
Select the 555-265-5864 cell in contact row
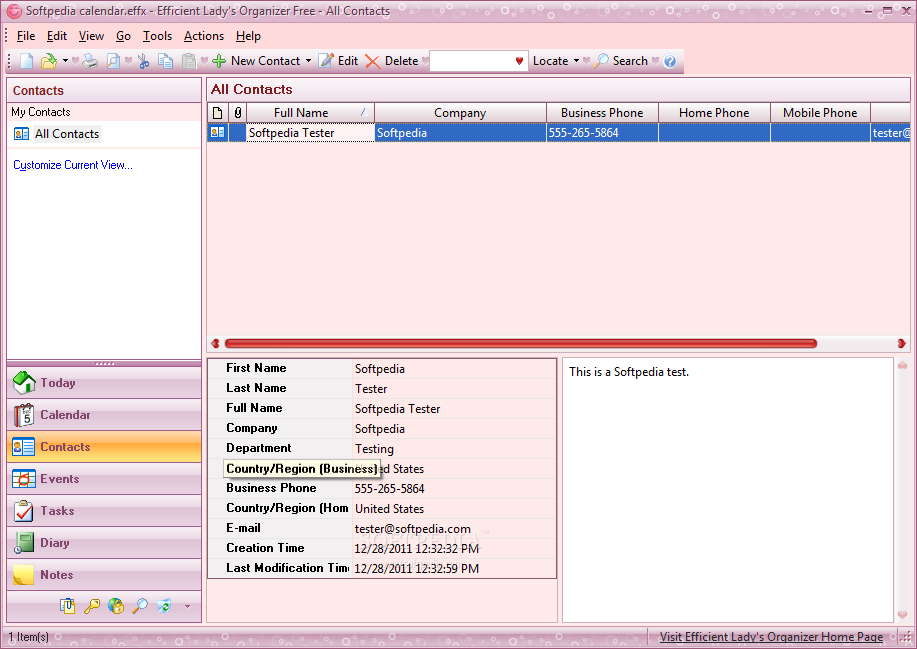[602, 133]
